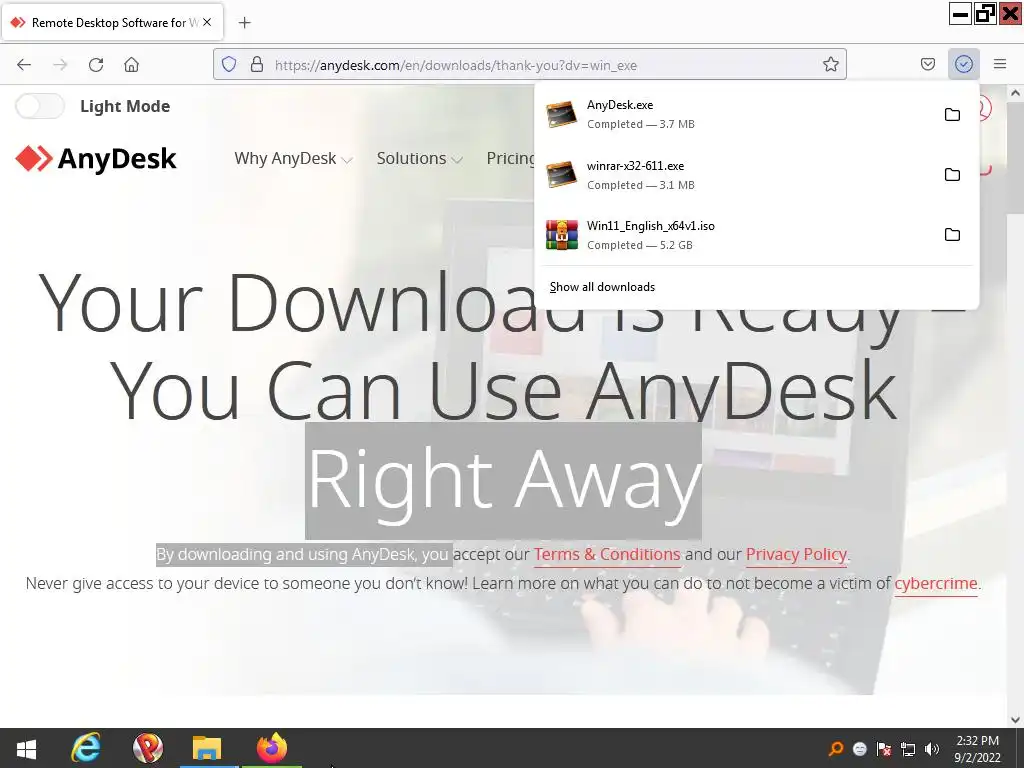
Task: Reload the current page
Action: point(96,65)
